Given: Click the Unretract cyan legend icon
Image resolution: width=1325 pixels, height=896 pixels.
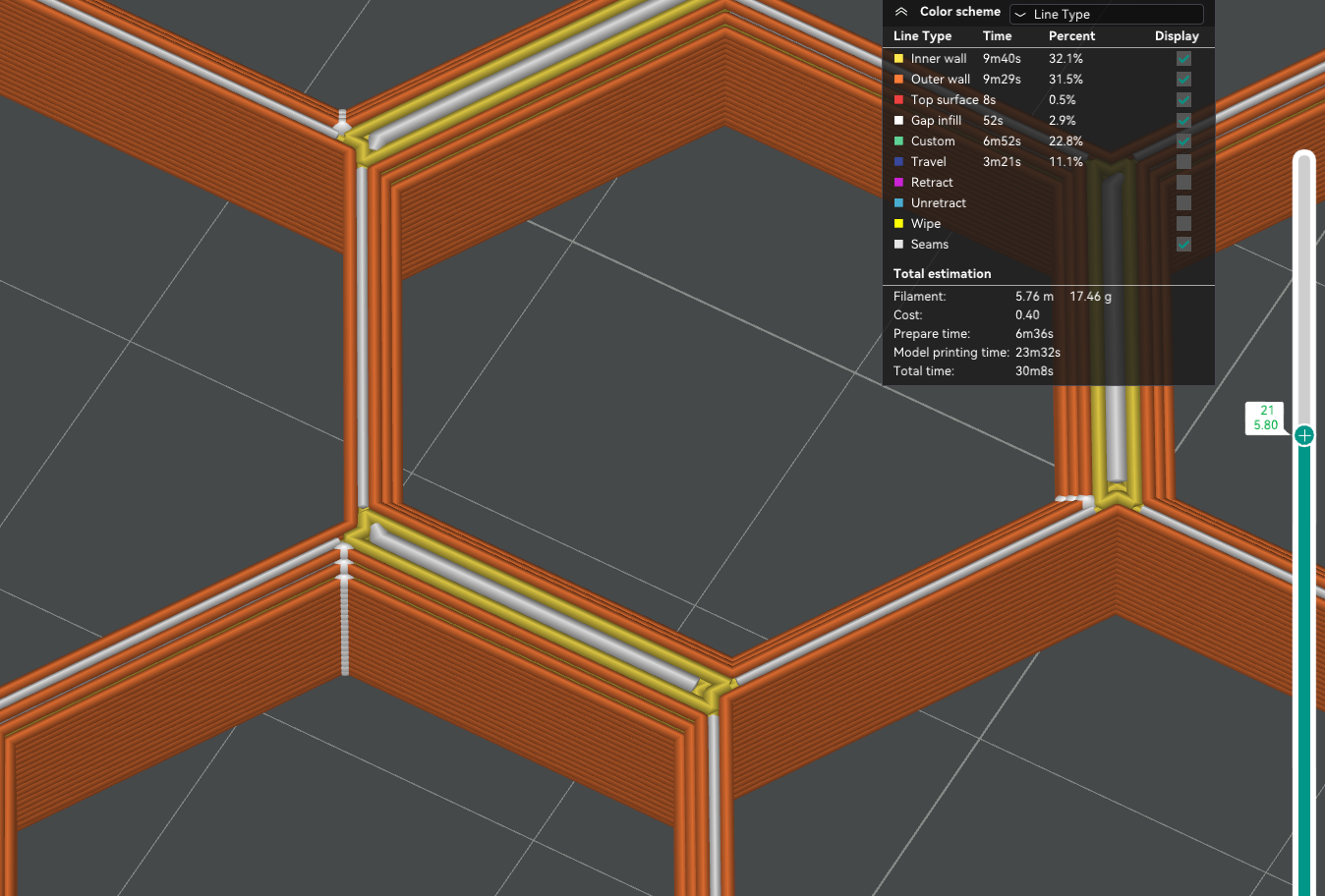Looking at the screenshot, I should (898, 202).
